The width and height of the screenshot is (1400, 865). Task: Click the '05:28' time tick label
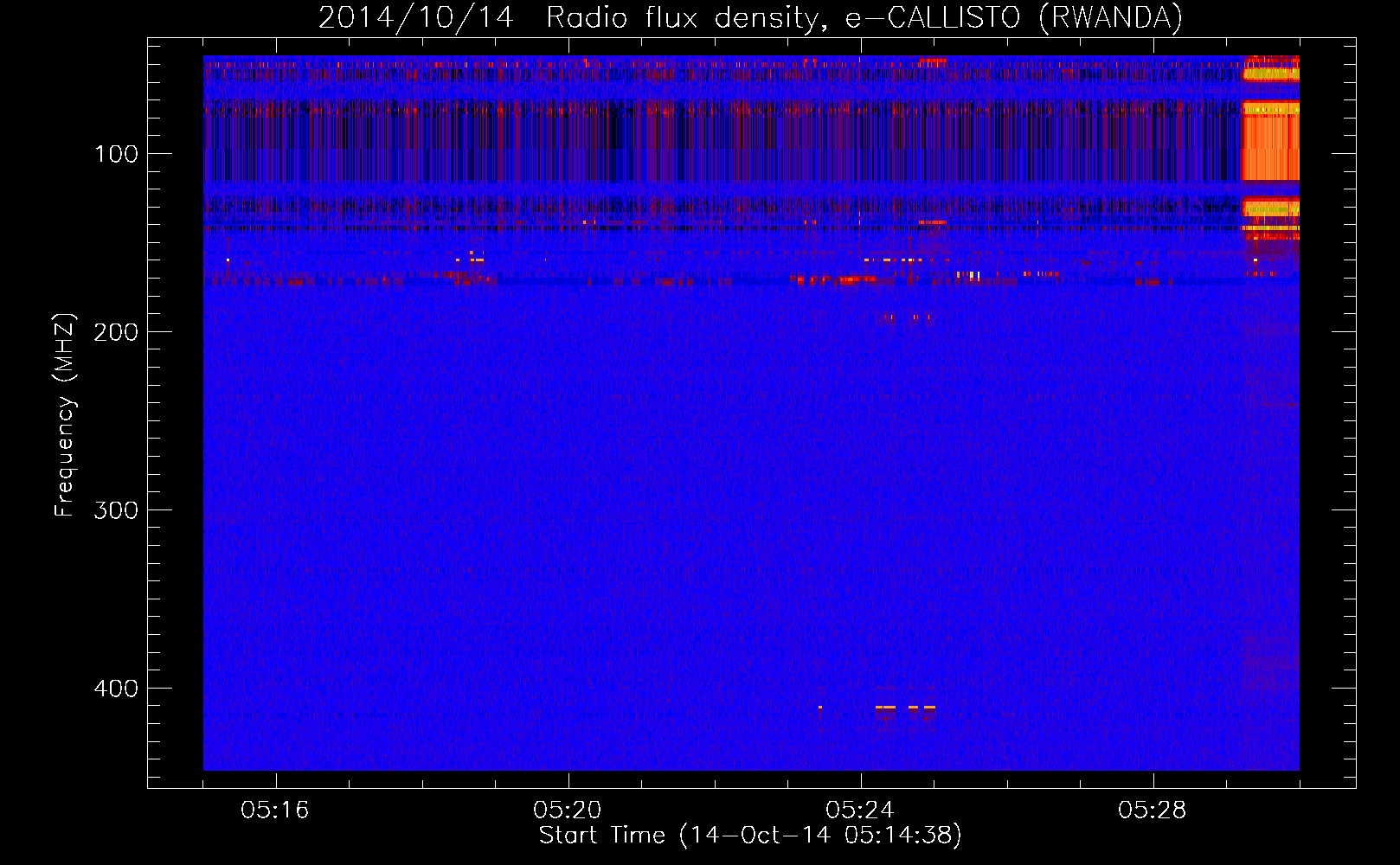pyautogui.click(x=1153, y=811)
